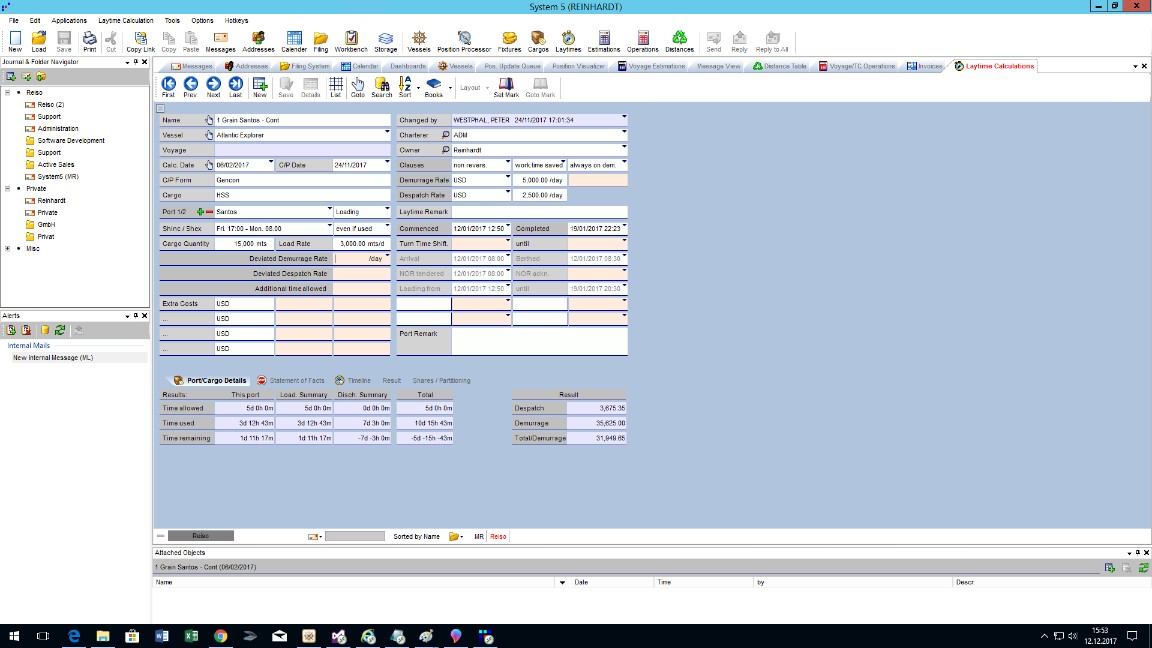Switch to the Voyage Estimations tab
Screen dimensions: 1152x648
[x=651, y=66]
